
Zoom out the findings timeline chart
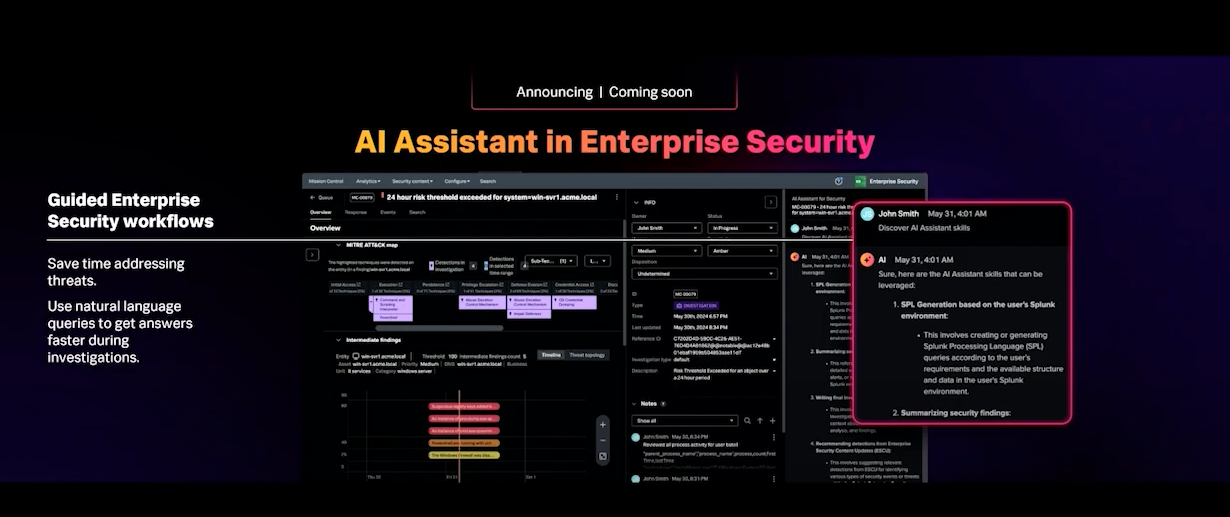(603, 440)
